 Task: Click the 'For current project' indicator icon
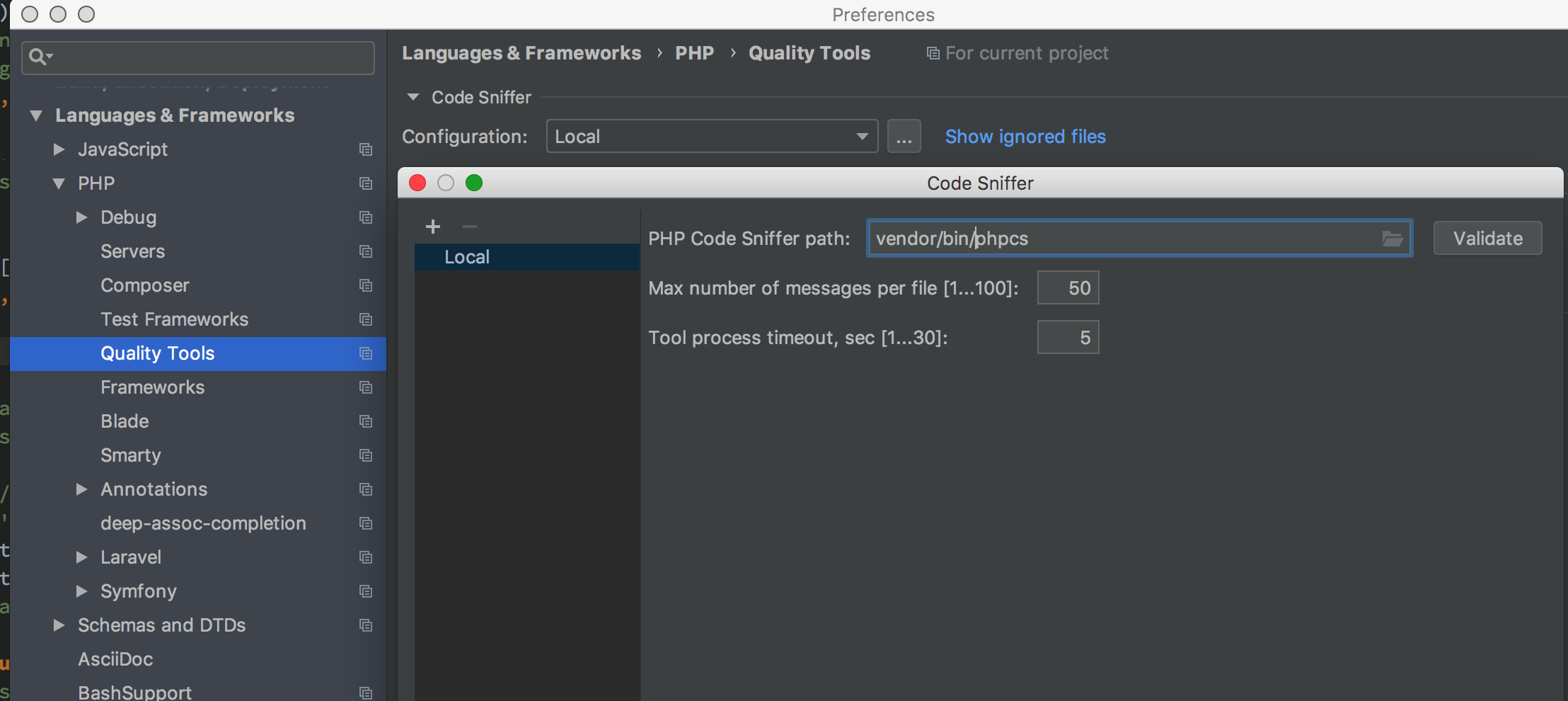(x=933, y=53)
